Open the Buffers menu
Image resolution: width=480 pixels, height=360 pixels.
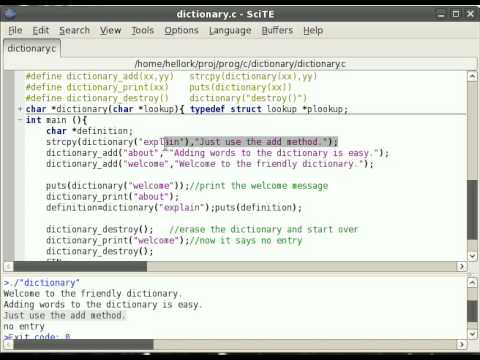277,30
